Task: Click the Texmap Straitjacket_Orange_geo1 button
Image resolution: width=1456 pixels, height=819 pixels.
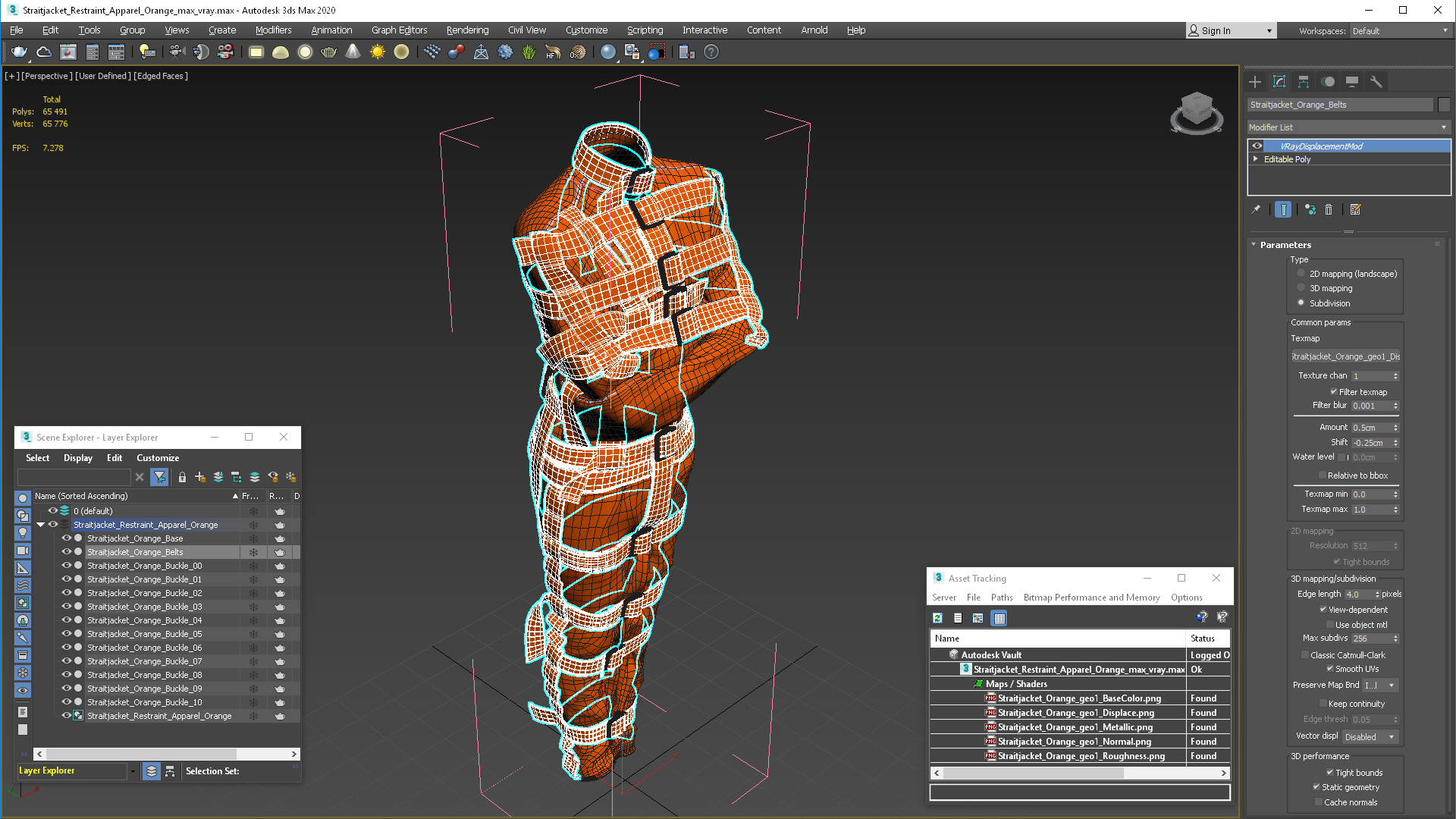Action: [x=1345, y=356]
